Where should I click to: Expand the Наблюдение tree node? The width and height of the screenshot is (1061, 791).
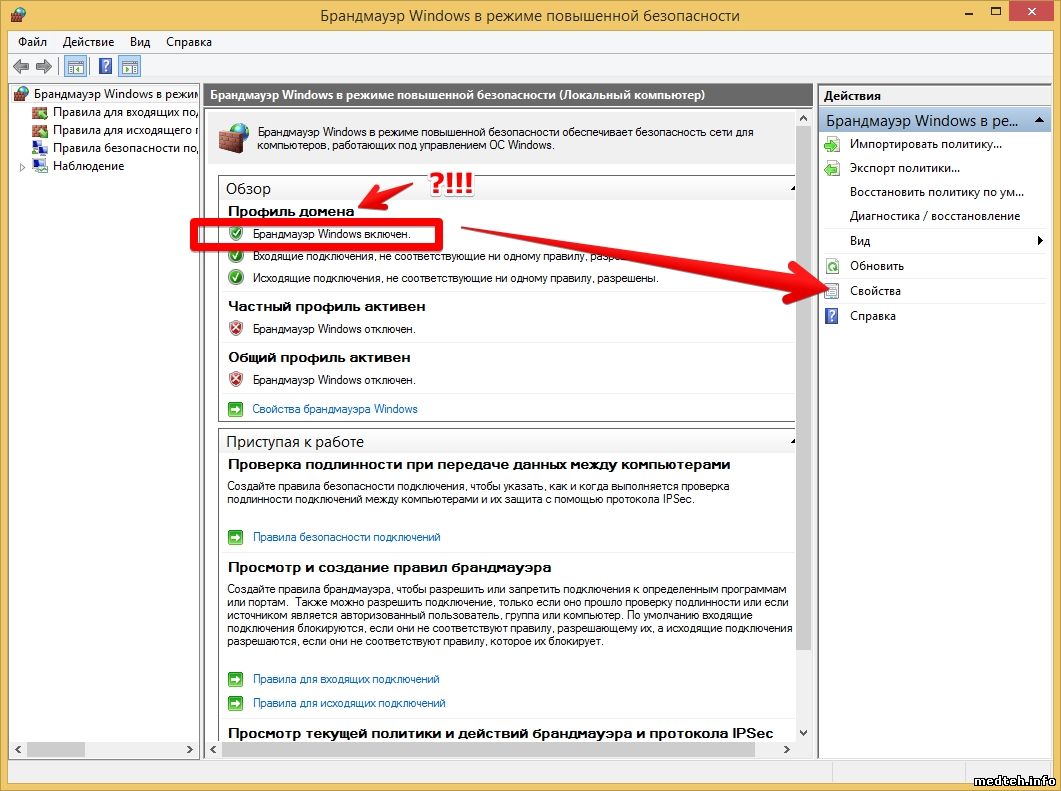tap(23, 167)
